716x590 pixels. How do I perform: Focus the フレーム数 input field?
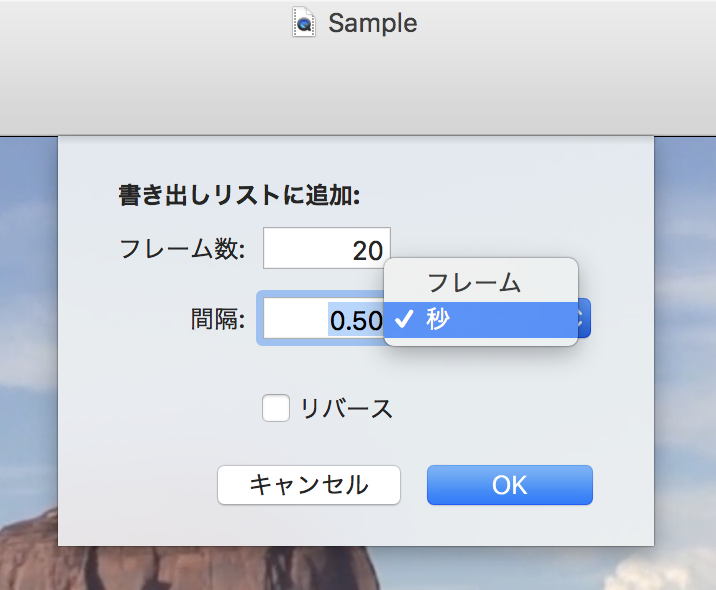[x=326, y=248]
